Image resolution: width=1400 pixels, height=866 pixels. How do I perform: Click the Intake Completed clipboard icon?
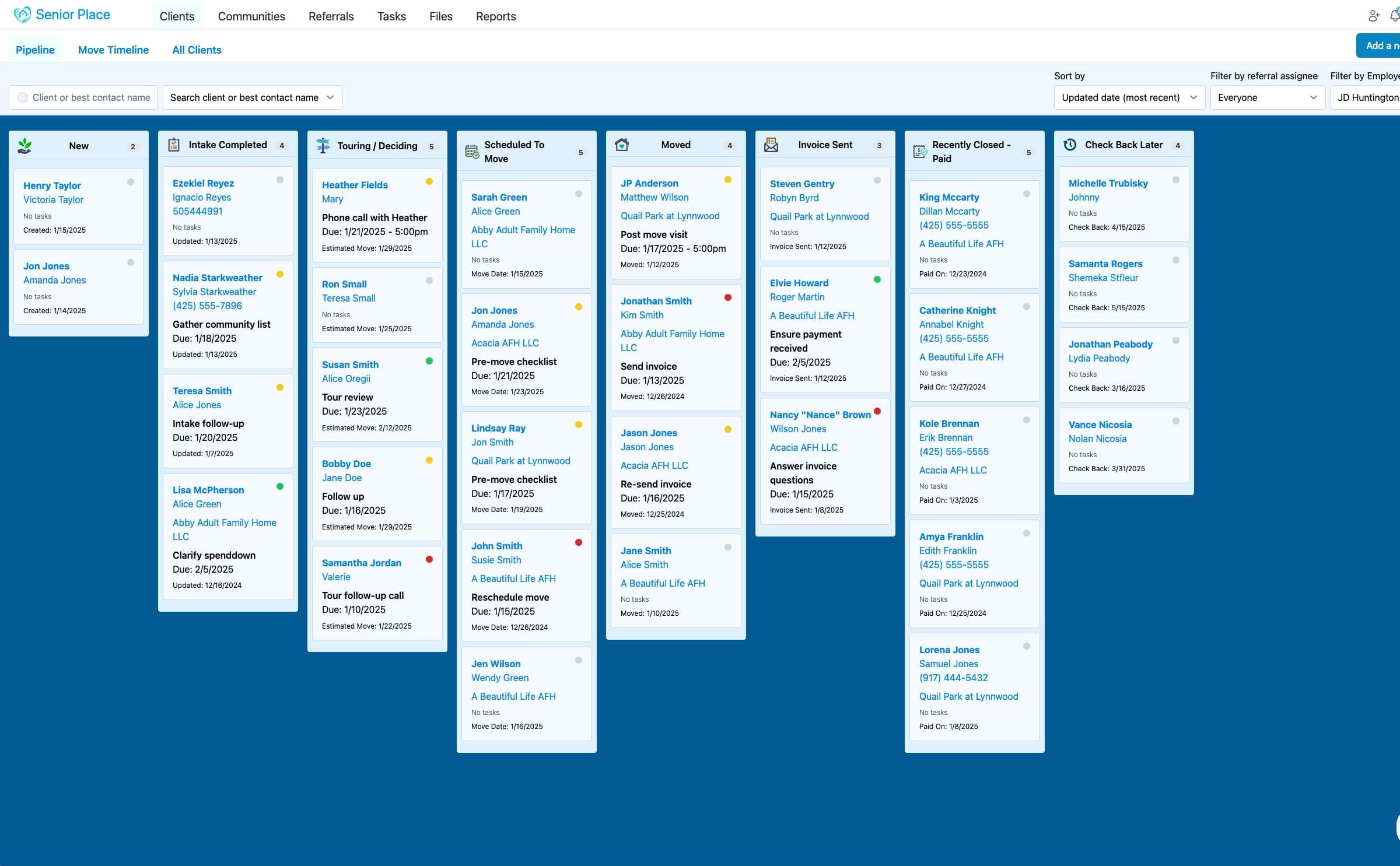[174, 145]
